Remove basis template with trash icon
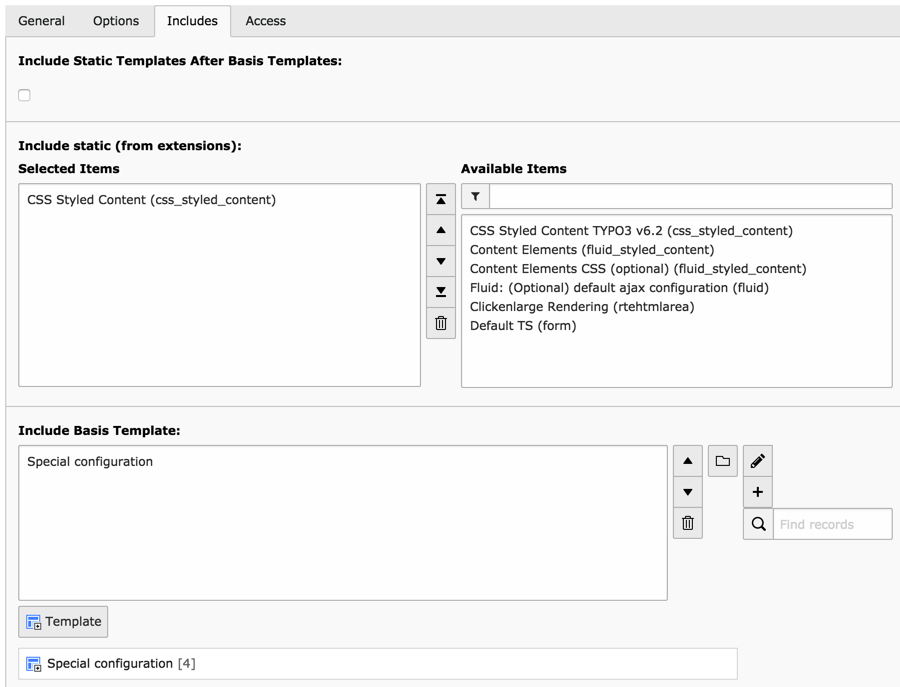The image size is (900, 687). point(688,523)
